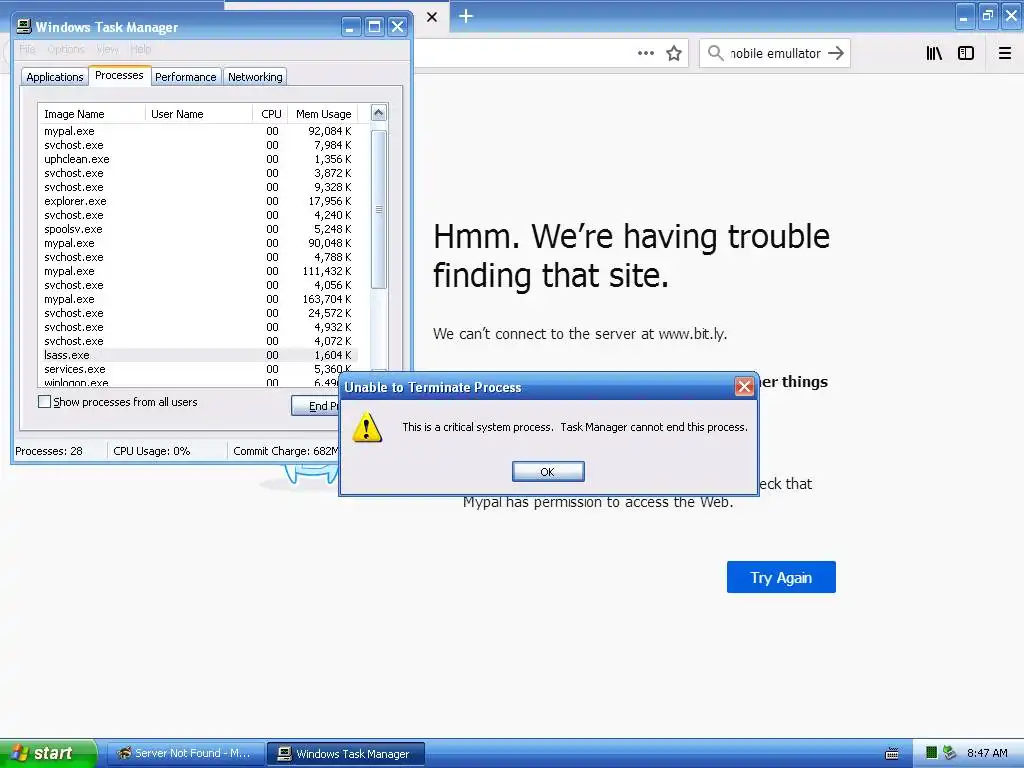This screenshot has width=1024, height=768.
Task: Open Task Manager View menu
Action: [107, 49]
